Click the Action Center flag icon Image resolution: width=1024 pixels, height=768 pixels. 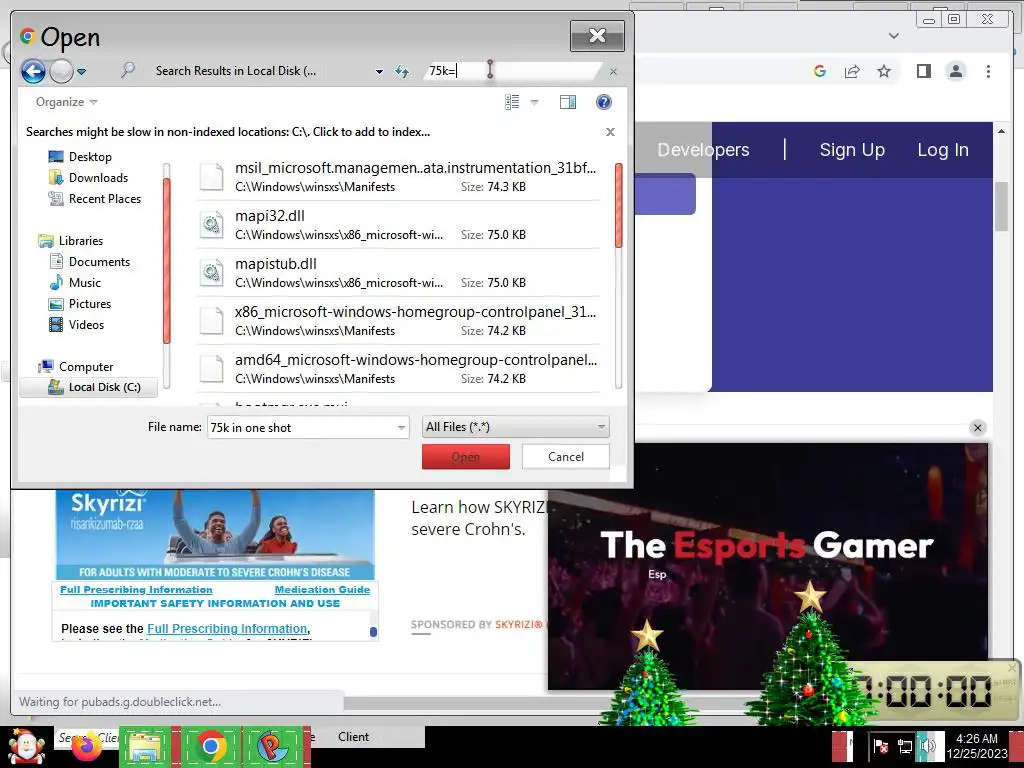881,746
